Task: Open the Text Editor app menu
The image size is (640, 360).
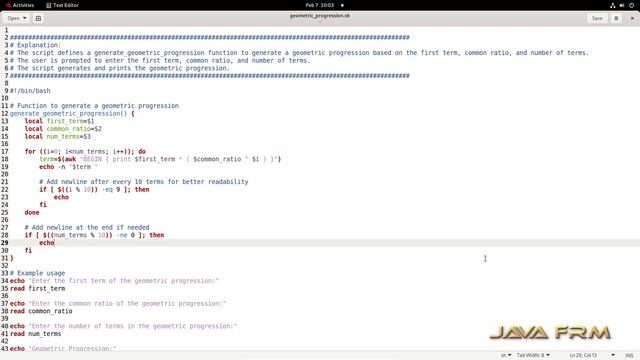Action: (x=62, y=5)
